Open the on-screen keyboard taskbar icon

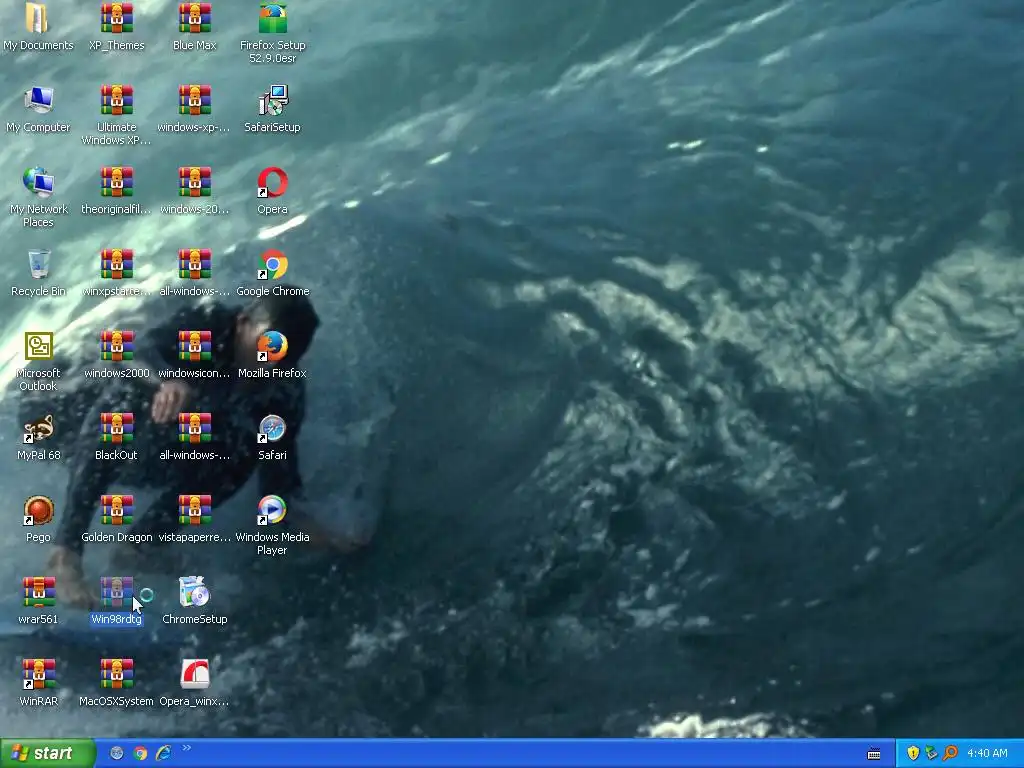[x=874, y=754]
